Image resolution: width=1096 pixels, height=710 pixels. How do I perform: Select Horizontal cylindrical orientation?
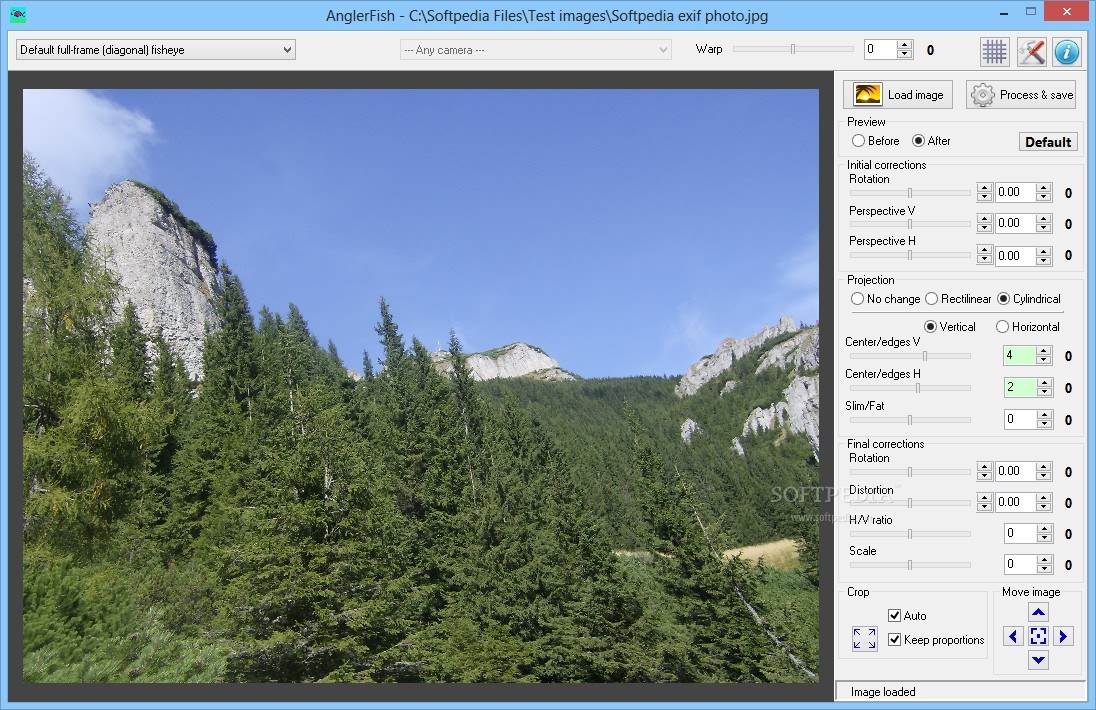coord(1028,326)
